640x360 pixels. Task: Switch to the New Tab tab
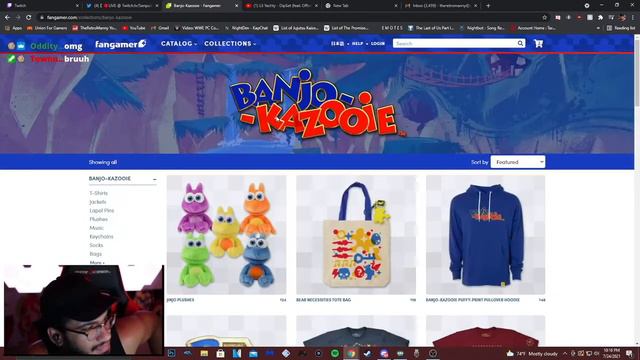tap(361, 6)
